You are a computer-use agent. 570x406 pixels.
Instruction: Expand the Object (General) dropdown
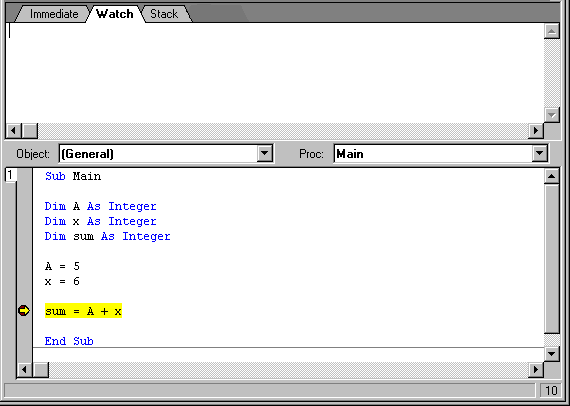pos(265,154)
